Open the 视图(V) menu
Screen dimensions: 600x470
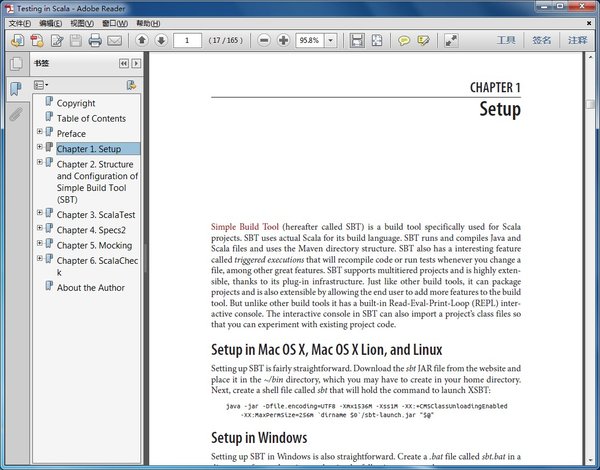(82, 24)
